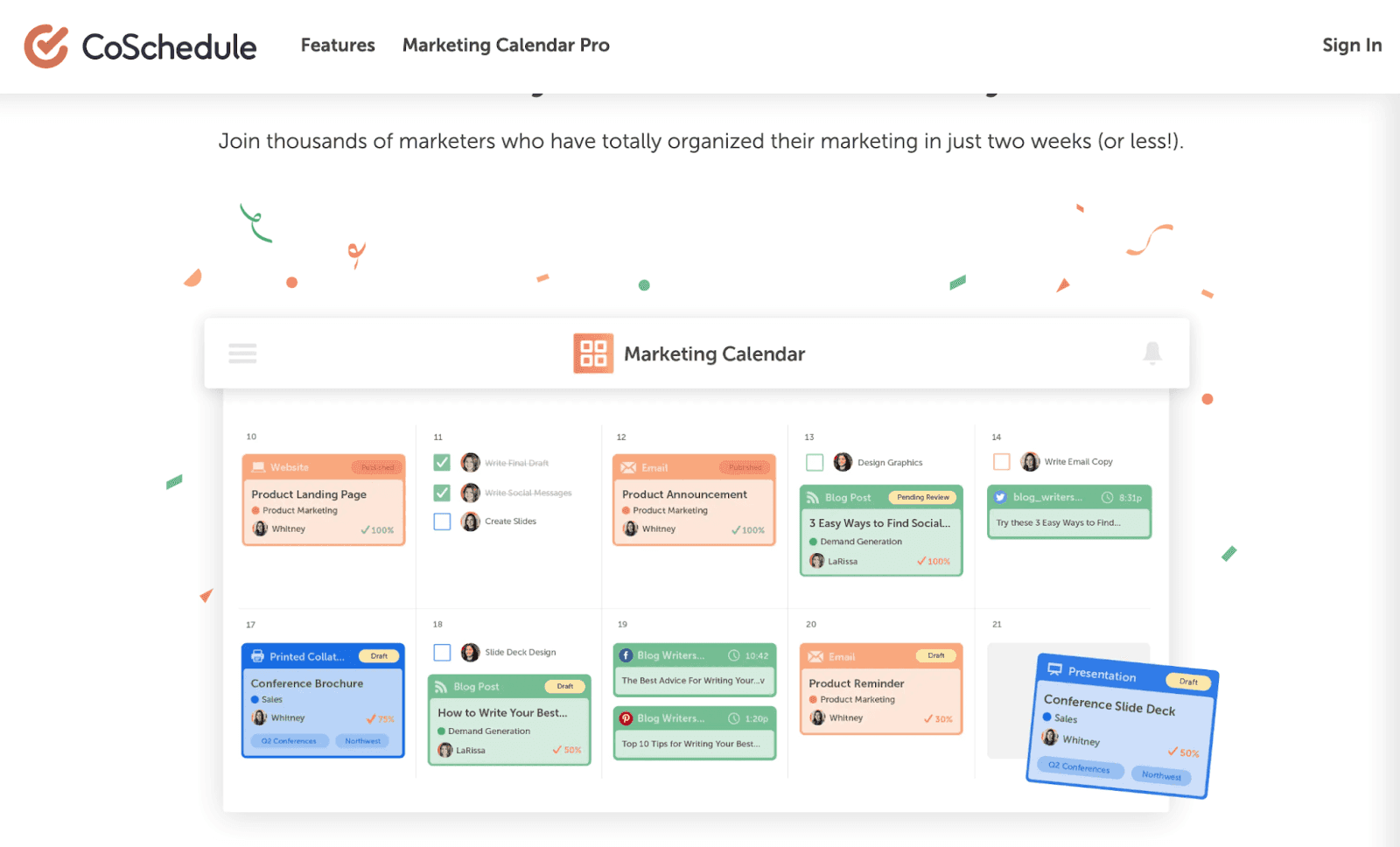The image size is (1400, 847).
Task: Select calendar day 10
Action: pos(251,436)
